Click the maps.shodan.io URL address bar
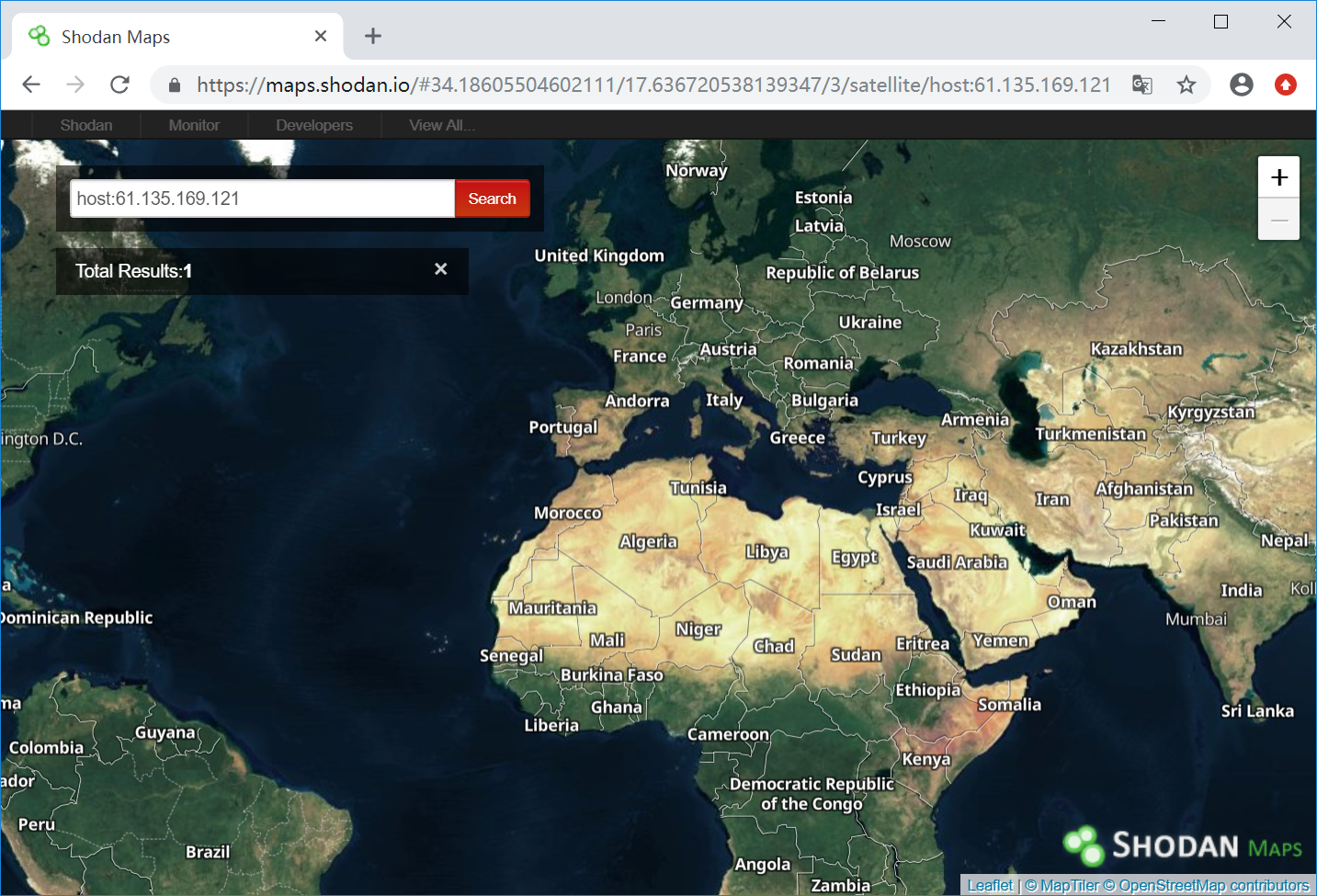The width and height of the screenshot is (1317, 896). pos(653,85)
